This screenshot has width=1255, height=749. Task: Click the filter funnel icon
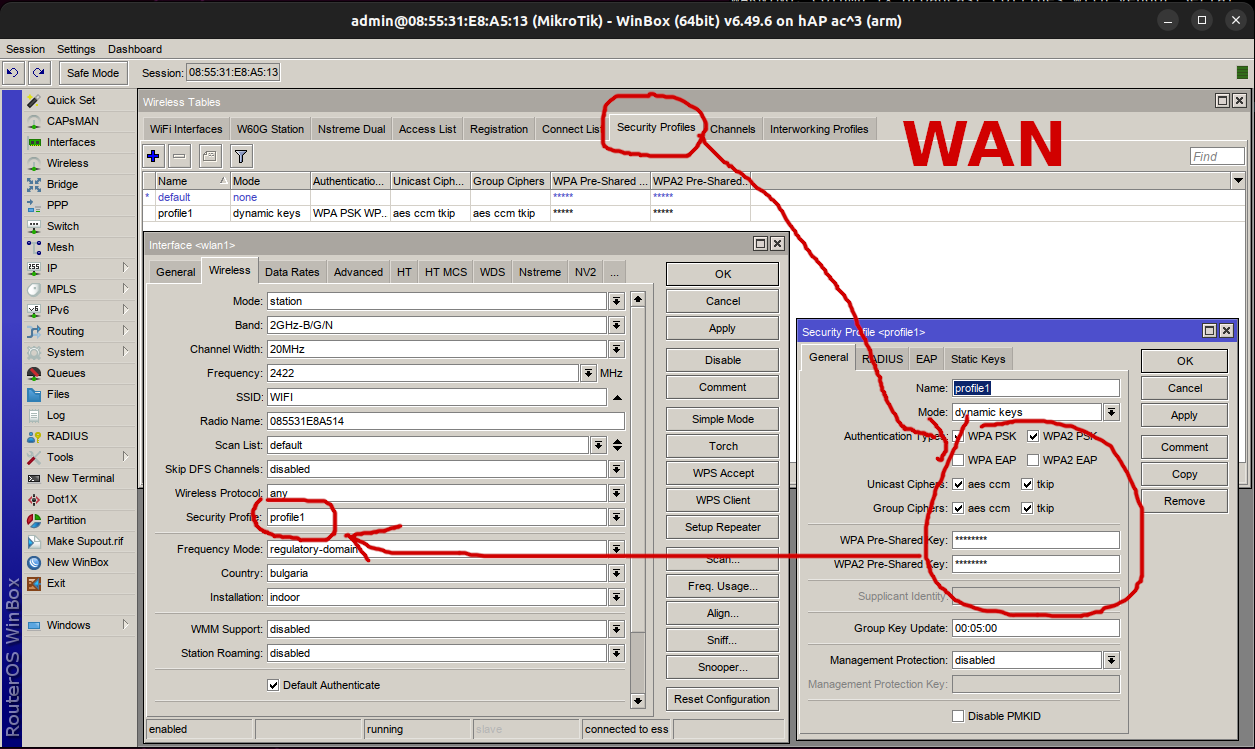[241, 156]
